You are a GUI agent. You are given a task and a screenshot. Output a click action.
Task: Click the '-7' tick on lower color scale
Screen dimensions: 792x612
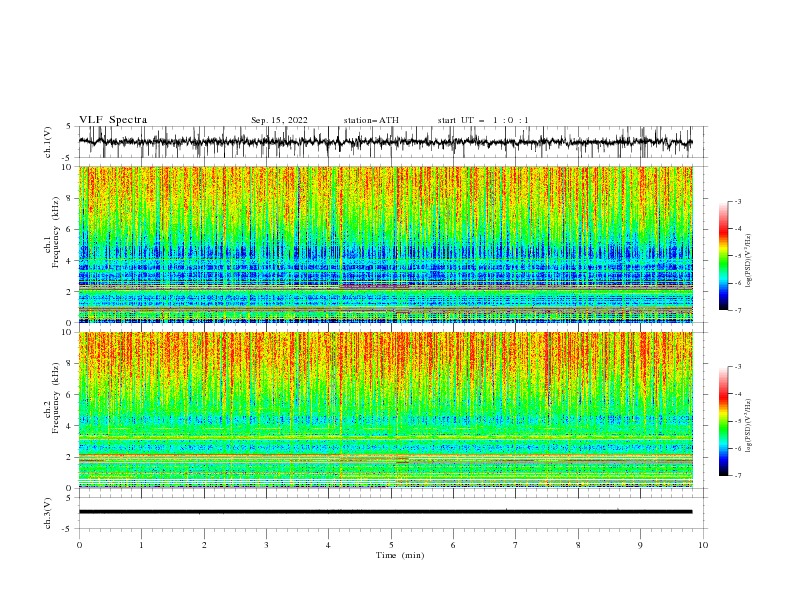tap(737, 476)
